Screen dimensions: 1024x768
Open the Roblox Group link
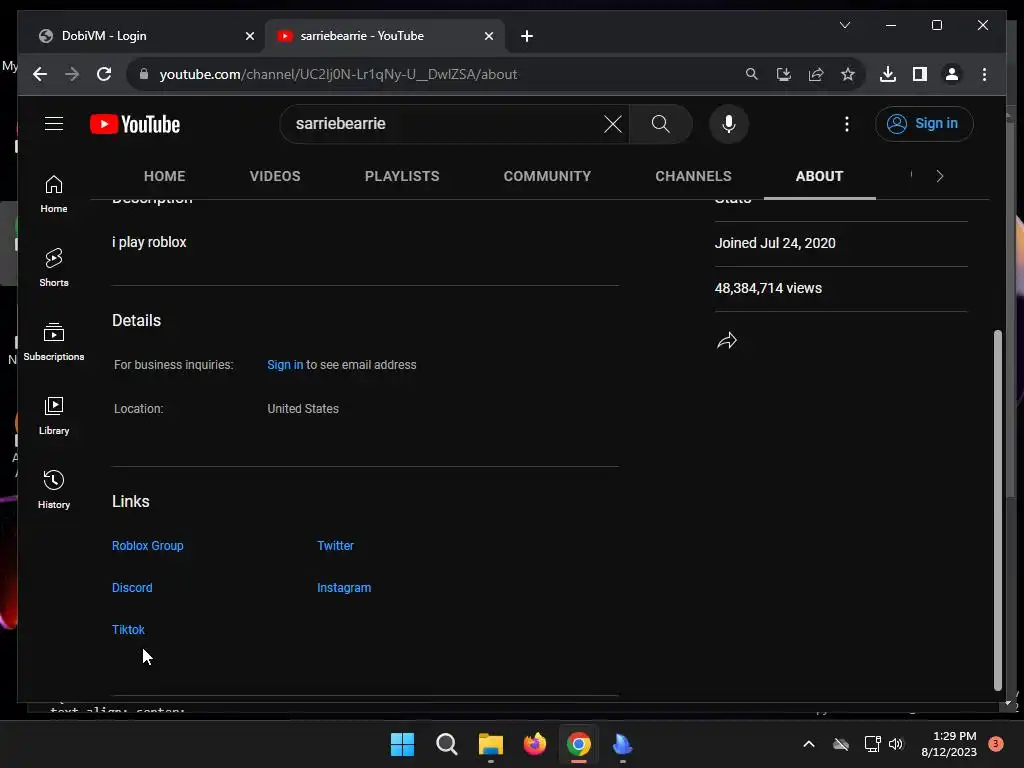[x=148, y=545]
